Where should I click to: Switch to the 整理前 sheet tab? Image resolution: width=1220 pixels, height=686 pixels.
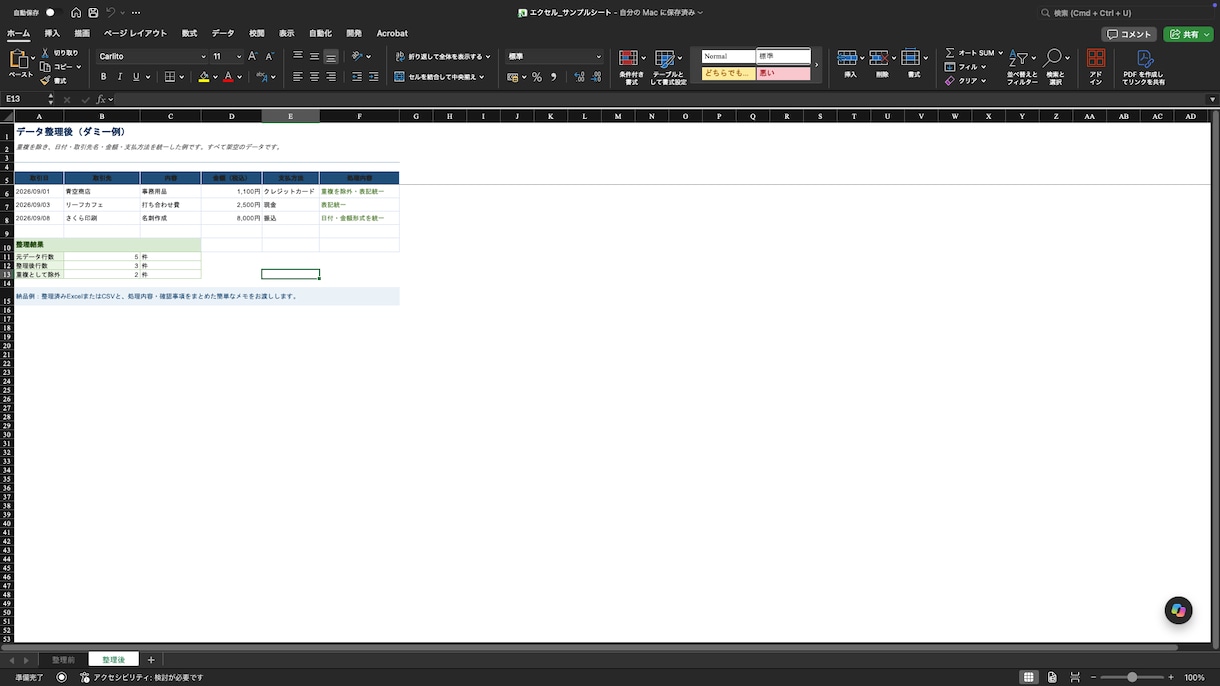(63, 660)
